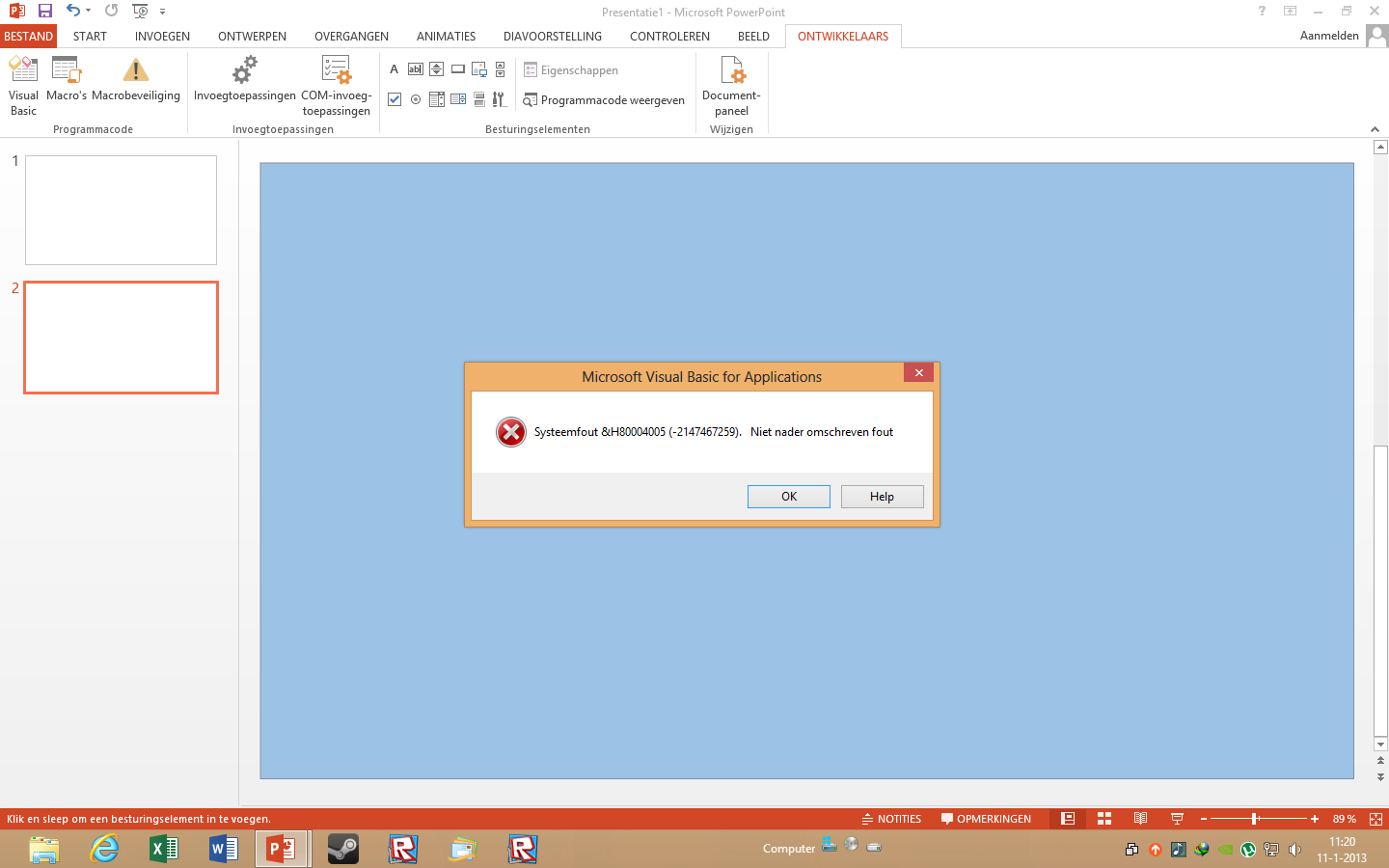Close the Visual Basic error dialog

point(918,372)
